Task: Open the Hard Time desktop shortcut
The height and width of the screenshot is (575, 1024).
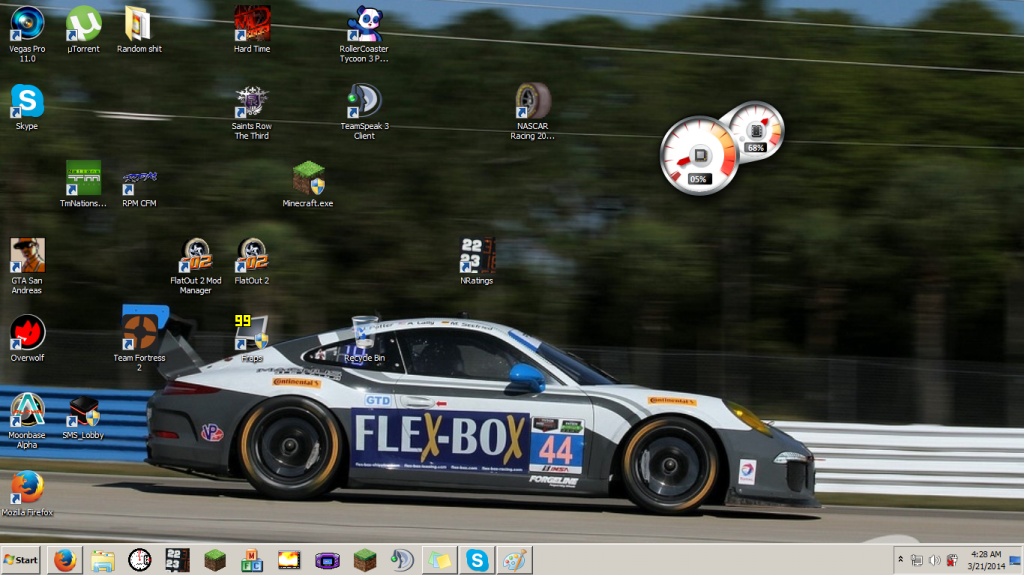Action: (x=251, y=29)
